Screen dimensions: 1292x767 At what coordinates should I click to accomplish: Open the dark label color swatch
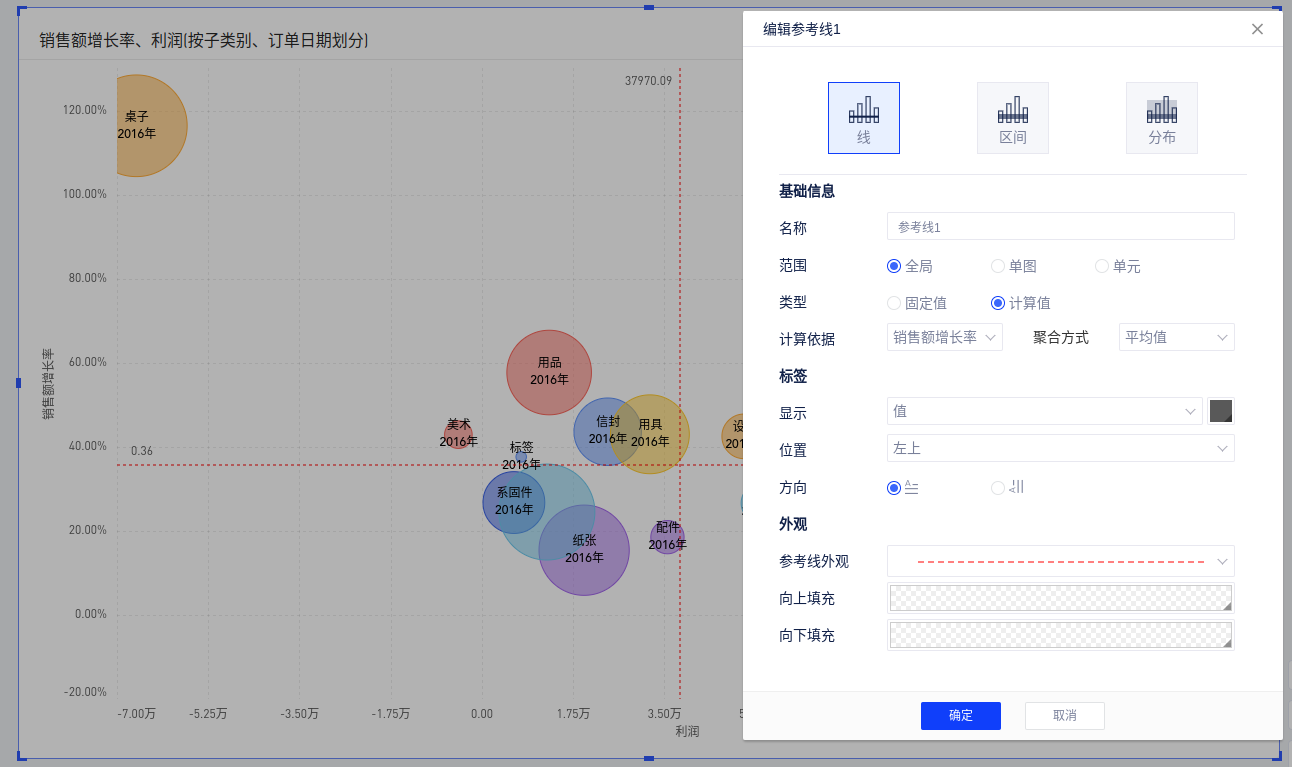[1221, 411]
